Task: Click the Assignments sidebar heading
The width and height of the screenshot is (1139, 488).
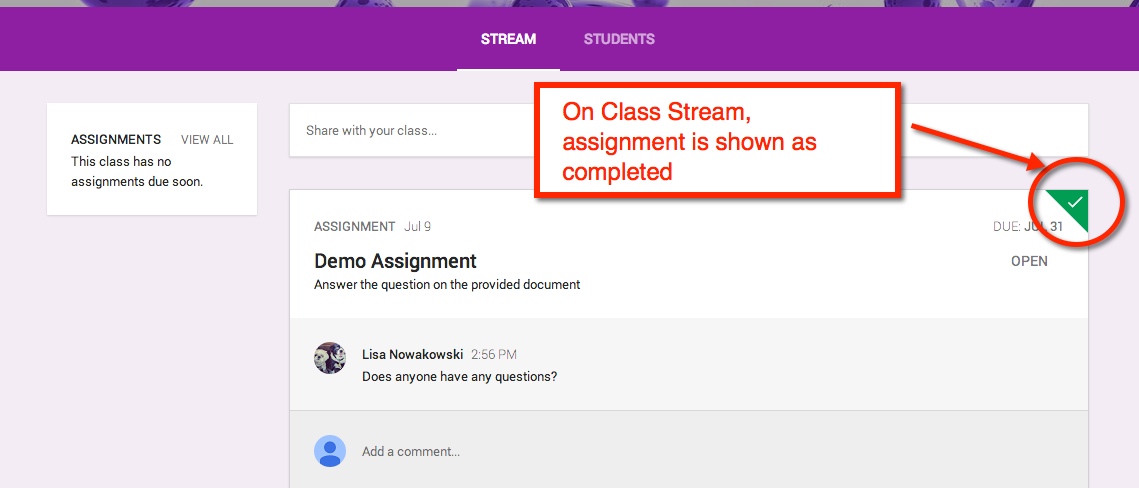Action: point(116,140)
